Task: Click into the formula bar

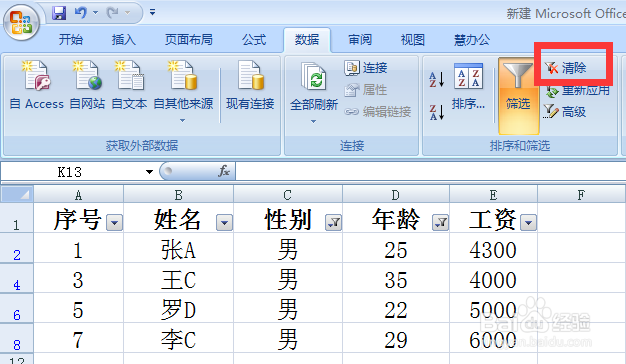Action: tap(430, 172)
